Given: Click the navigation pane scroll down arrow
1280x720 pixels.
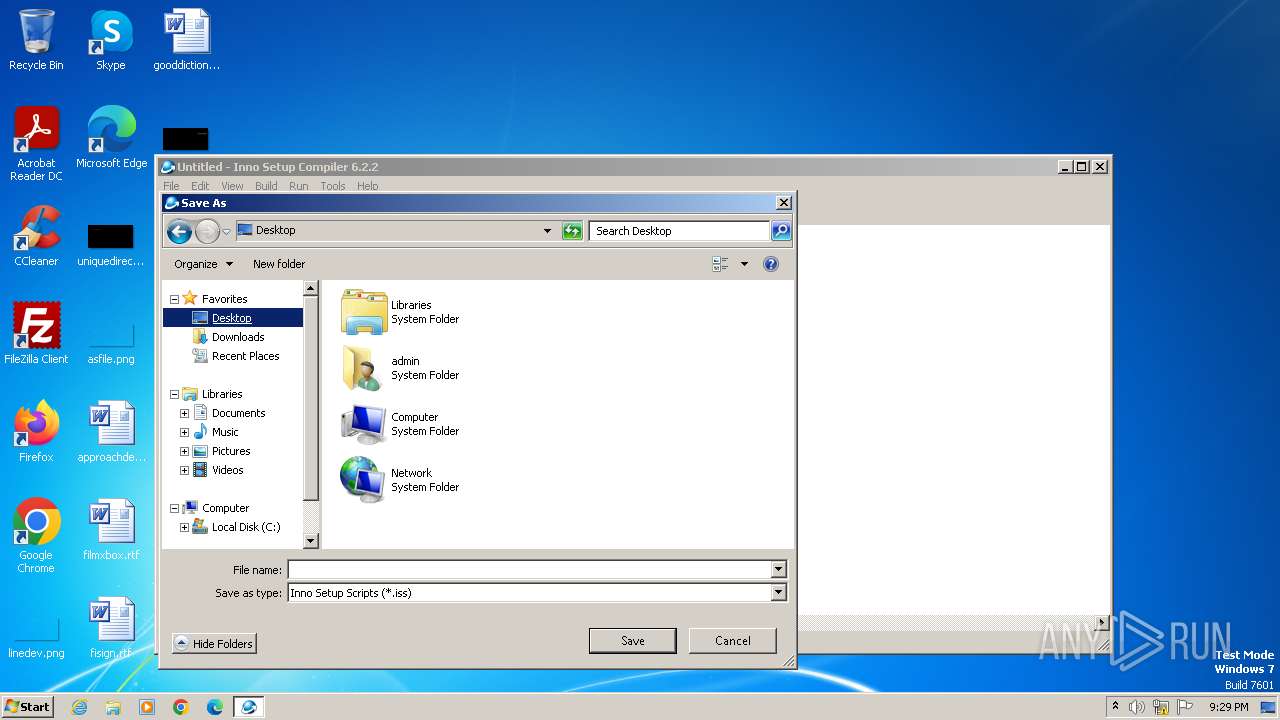Looking at the screenshot, I should click(x=310, y=541).
